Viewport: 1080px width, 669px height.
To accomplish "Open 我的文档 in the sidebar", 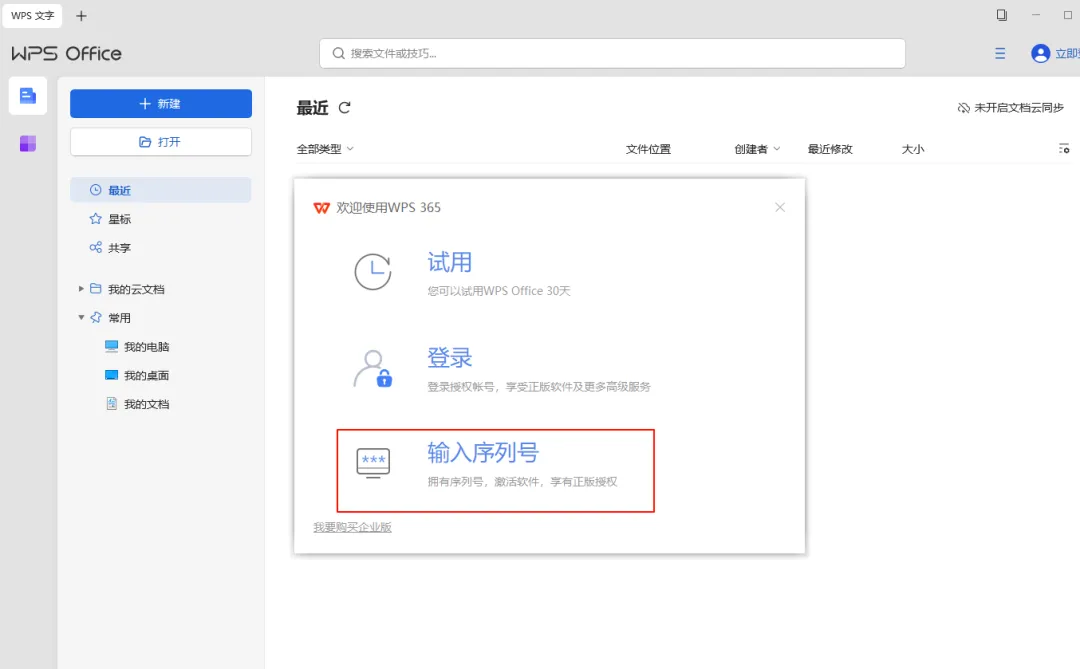I will tap(137, 404).
